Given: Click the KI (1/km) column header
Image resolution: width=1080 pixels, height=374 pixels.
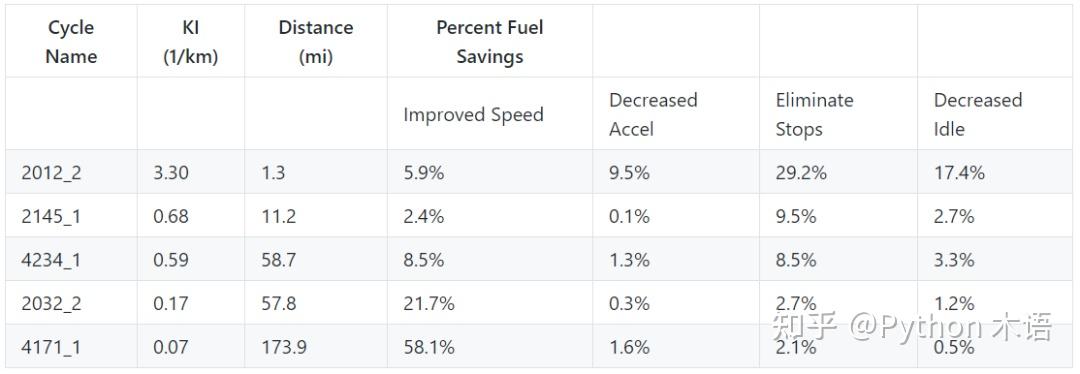Looking at the screenshot, I should 191,41.
